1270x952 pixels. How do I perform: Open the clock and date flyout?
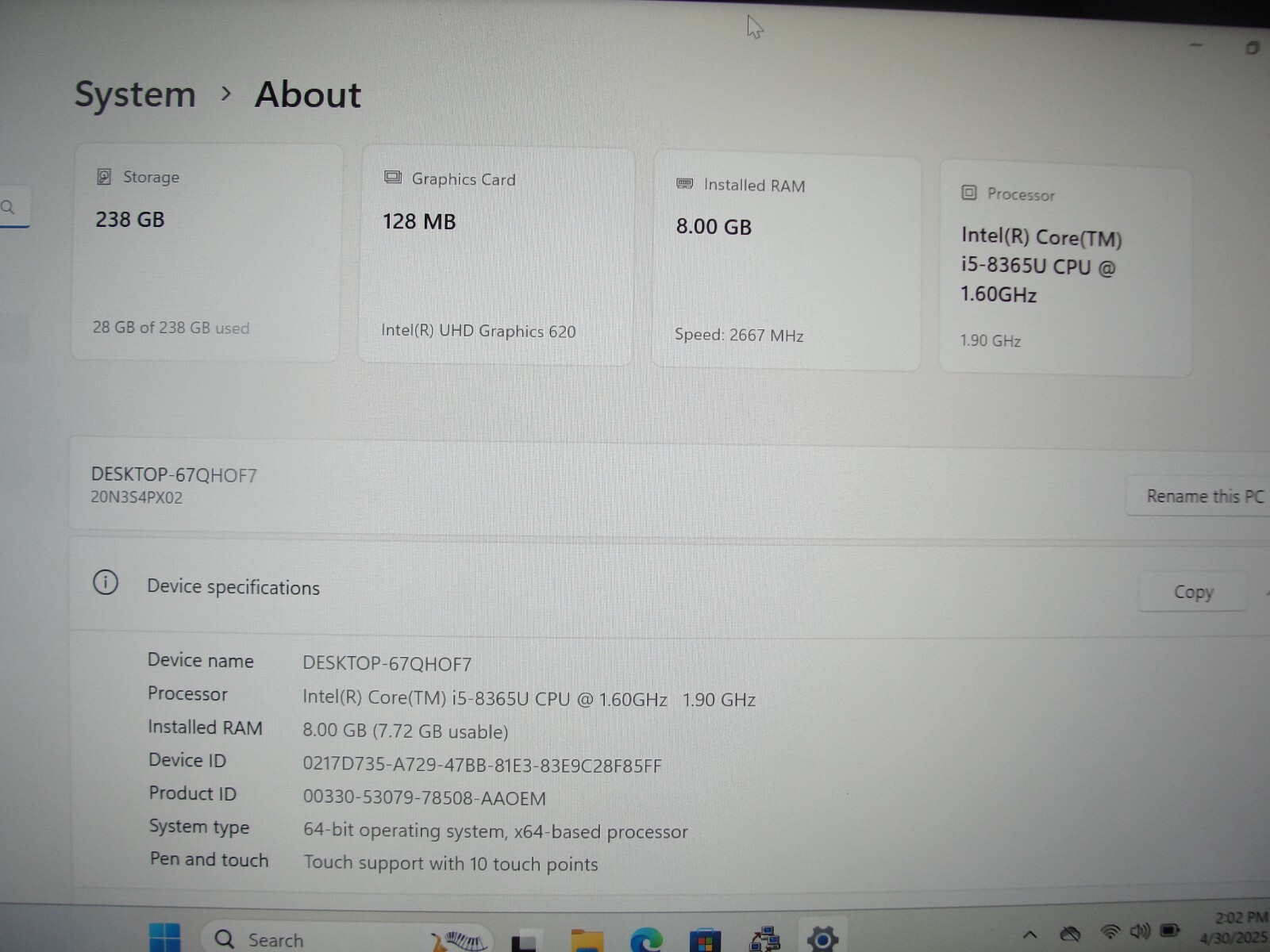1234,927
